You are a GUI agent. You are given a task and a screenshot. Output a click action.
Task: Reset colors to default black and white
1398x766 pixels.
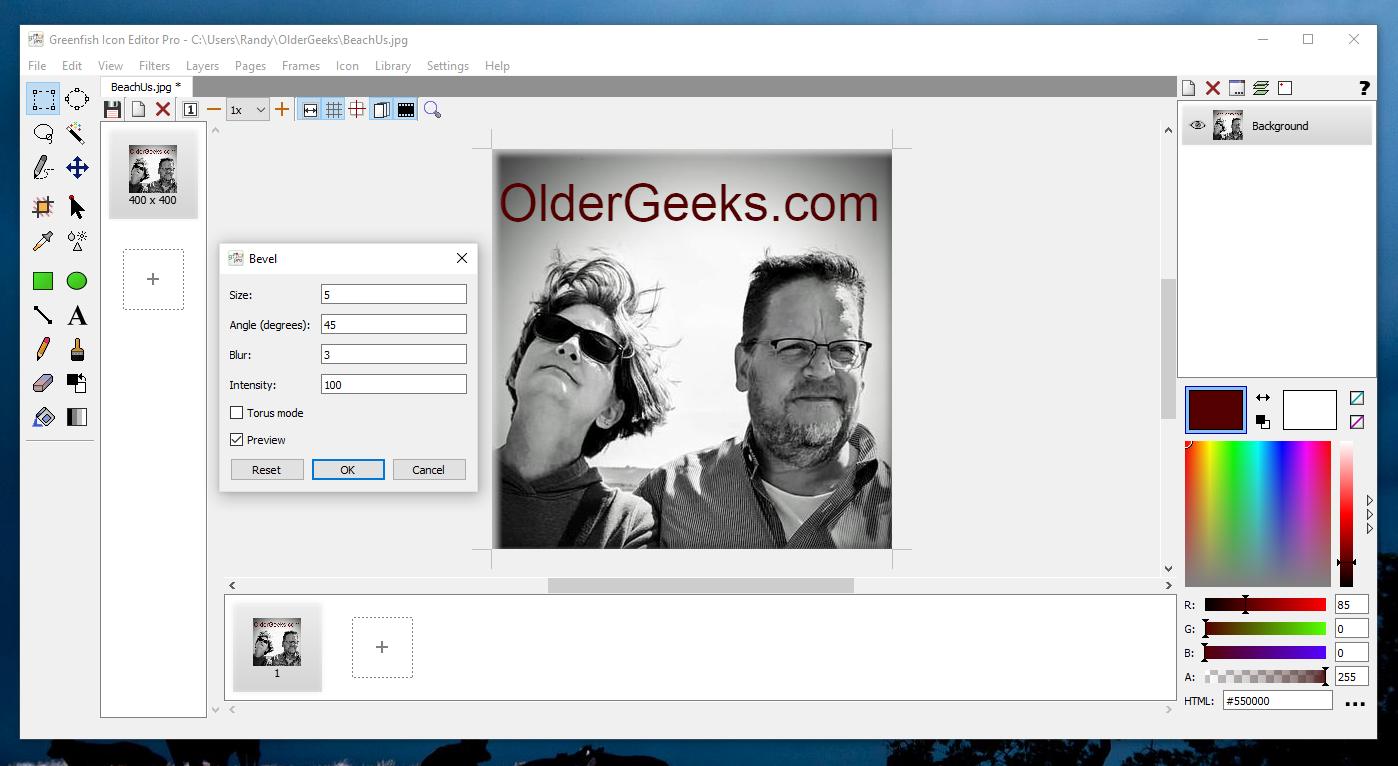1263,421
